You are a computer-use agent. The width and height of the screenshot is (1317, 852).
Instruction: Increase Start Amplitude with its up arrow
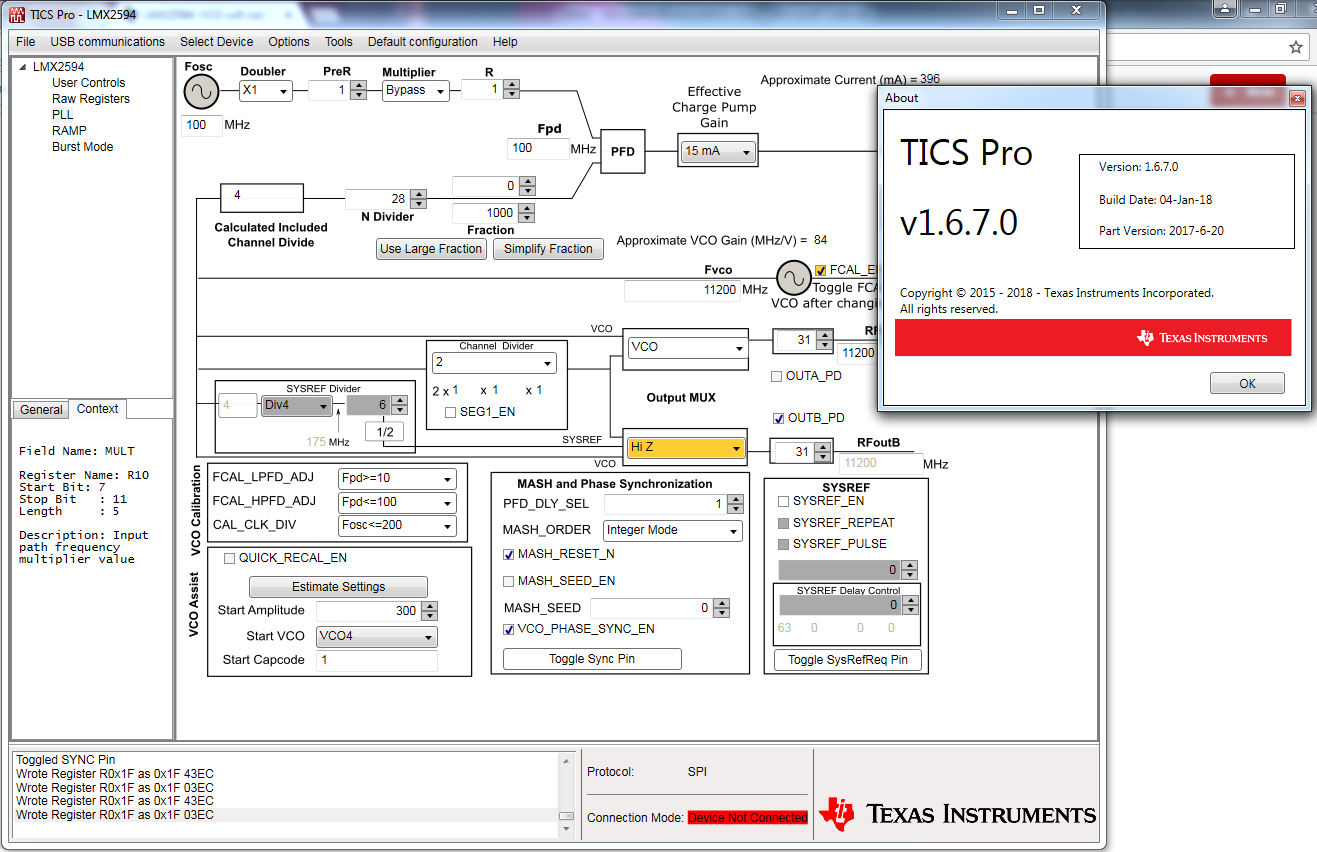(x=430, y=606)
